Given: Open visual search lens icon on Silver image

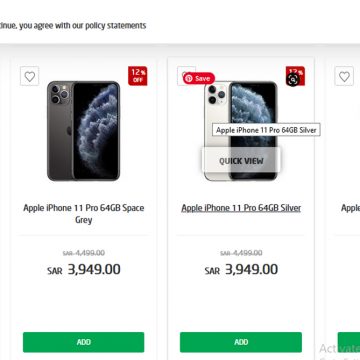Looking at the screenshot, I should [293, 80].
